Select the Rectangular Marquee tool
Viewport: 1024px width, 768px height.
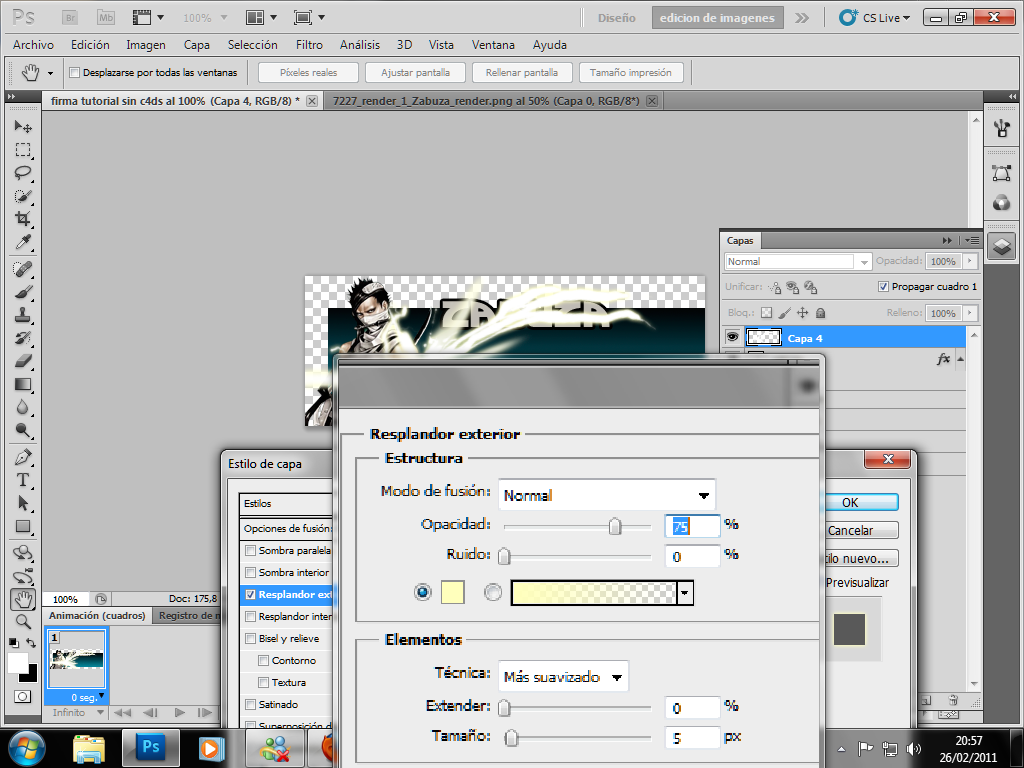pos(23,150)
